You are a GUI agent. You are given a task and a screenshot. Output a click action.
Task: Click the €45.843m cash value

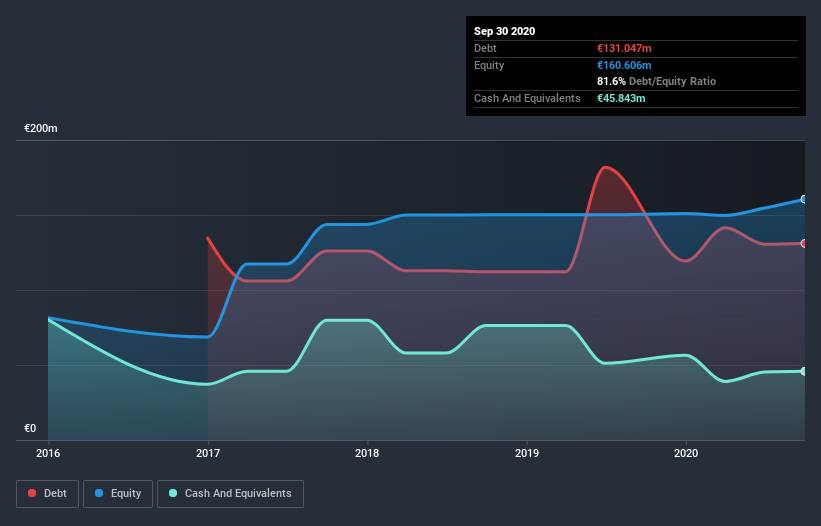(621, 98)
